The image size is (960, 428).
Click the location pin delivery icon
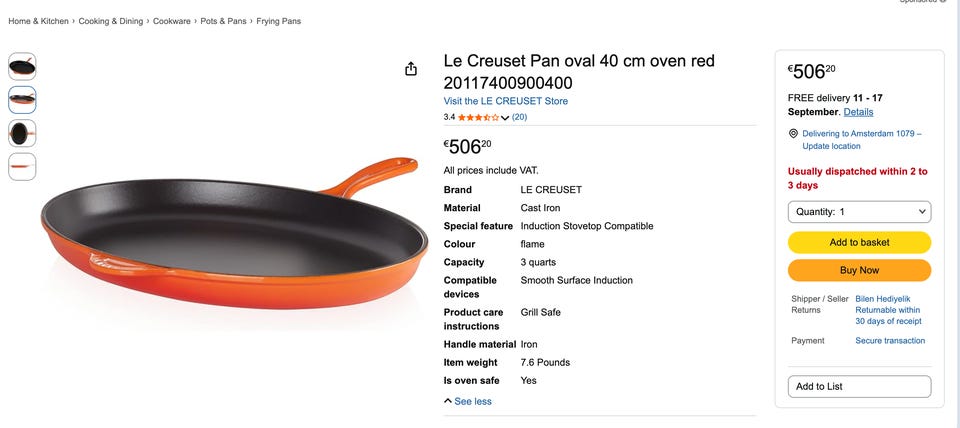(x=793, y=133)
